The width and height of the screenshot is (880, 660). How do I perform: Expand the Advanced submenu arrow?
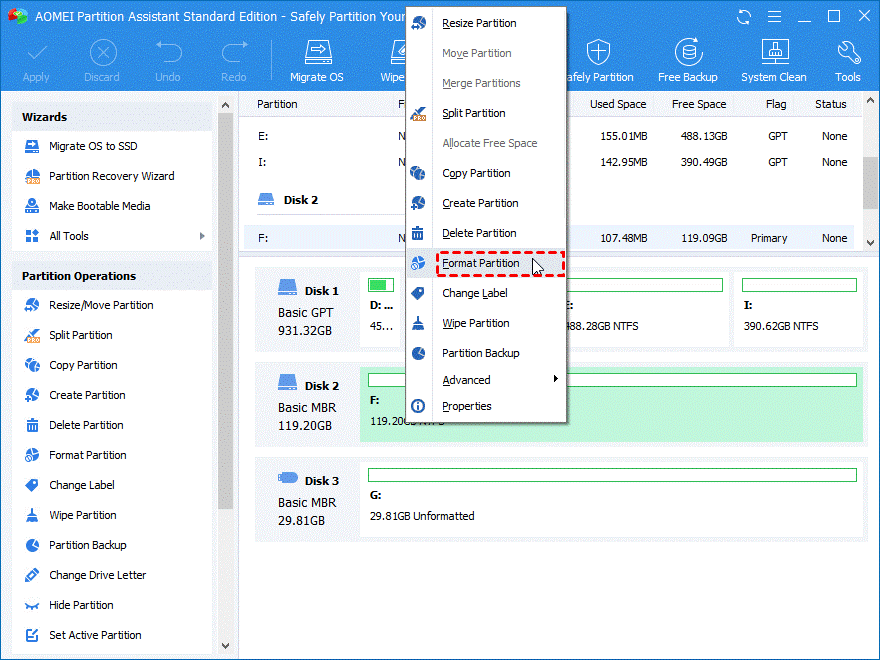click(x=555, y=380)
